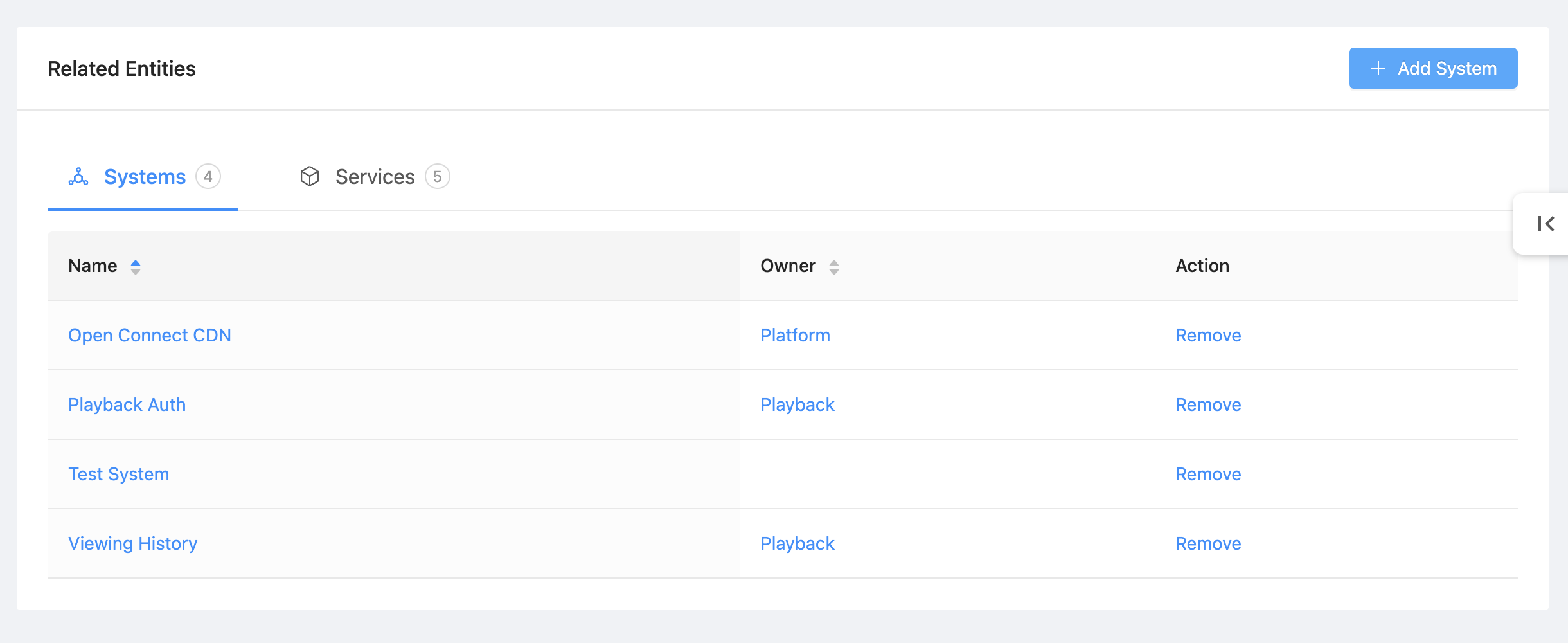Click the Owner column header
This screenshot has width=1568, height=643.
pos(947,266)
